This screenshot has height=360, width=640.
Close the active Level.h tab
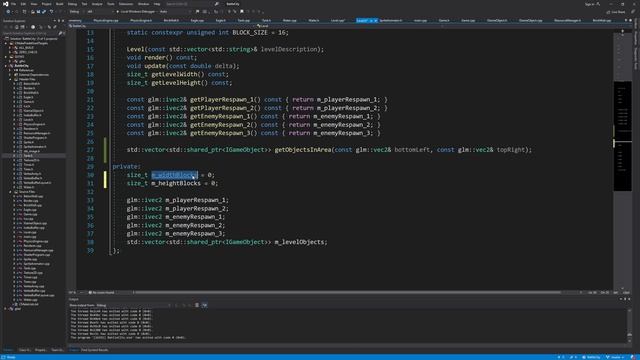click(376, 20)
